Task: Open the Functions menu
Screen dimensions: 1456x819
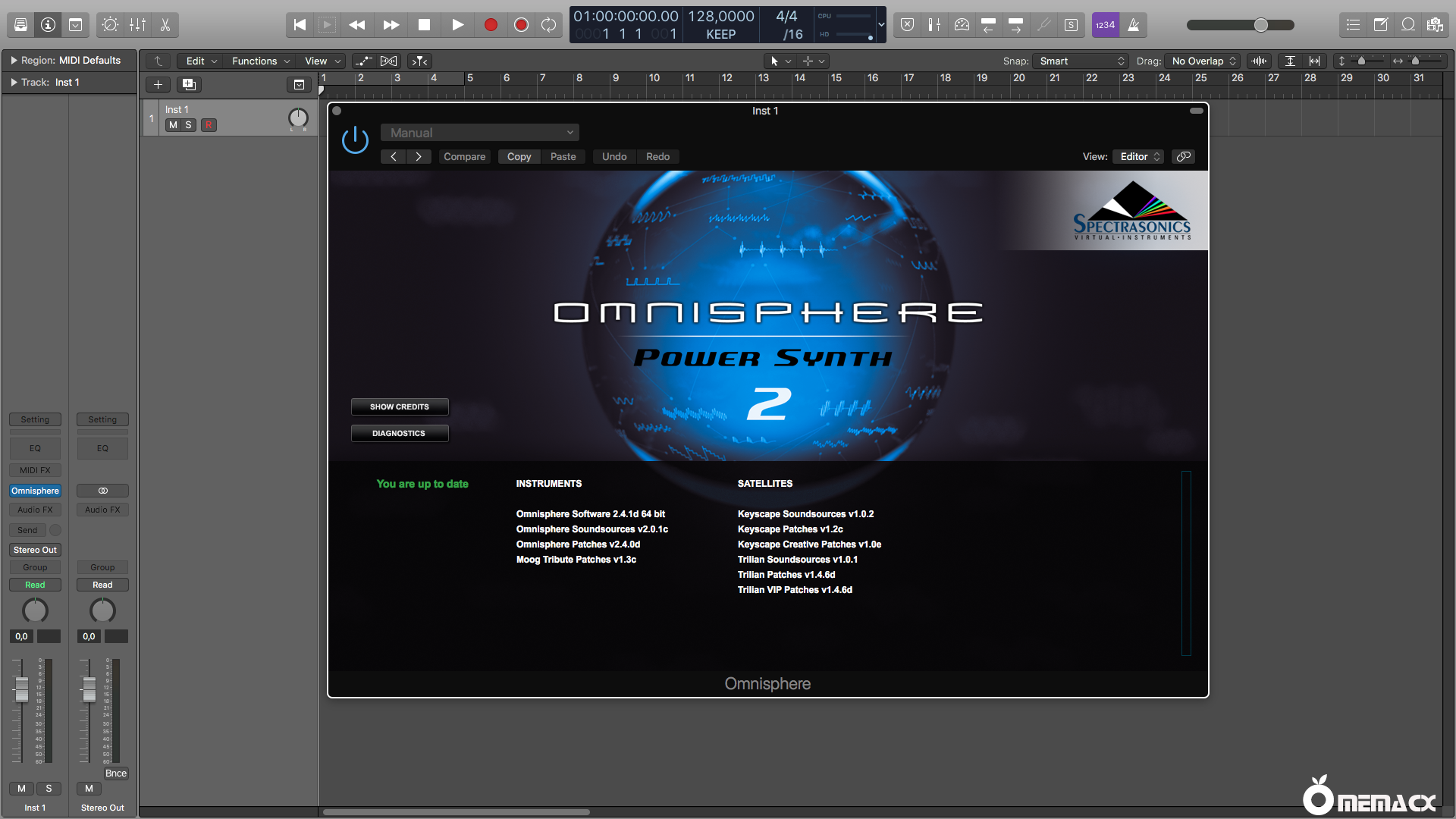Action: 260,61
